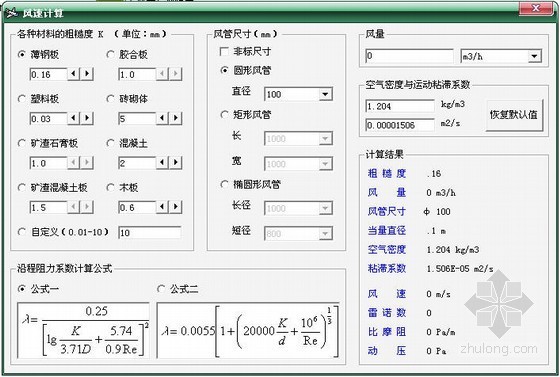The height and width of the screenshot is (377, 560).
Task: Click the 雷诺数 result label
Action: pyautogui.click(x=387, y=313)
